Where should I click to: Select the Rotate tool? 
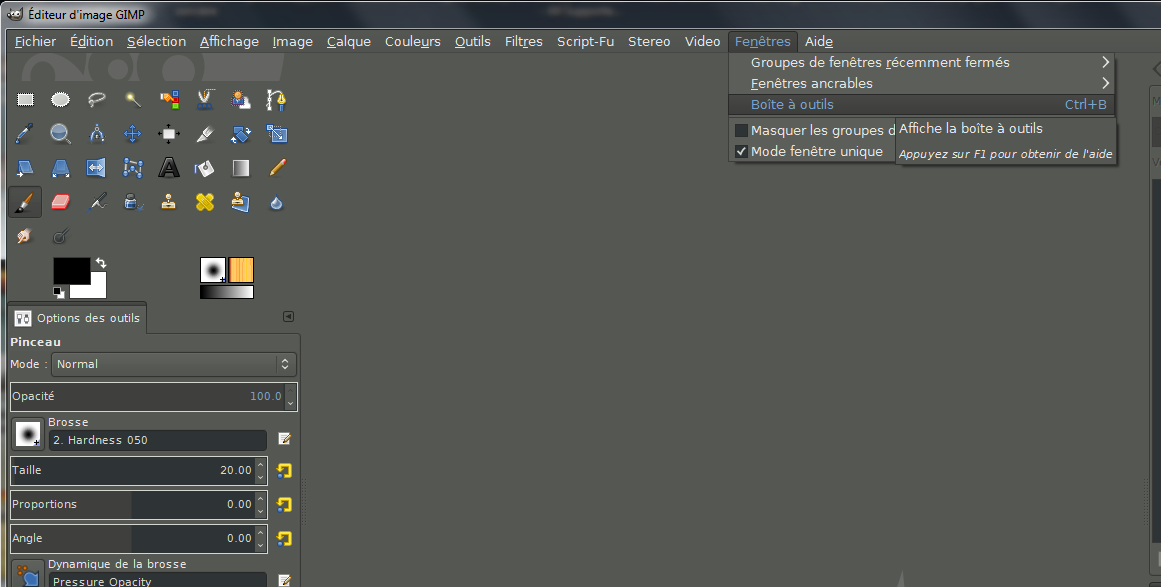pyautogui.click(x=241, y=134)
